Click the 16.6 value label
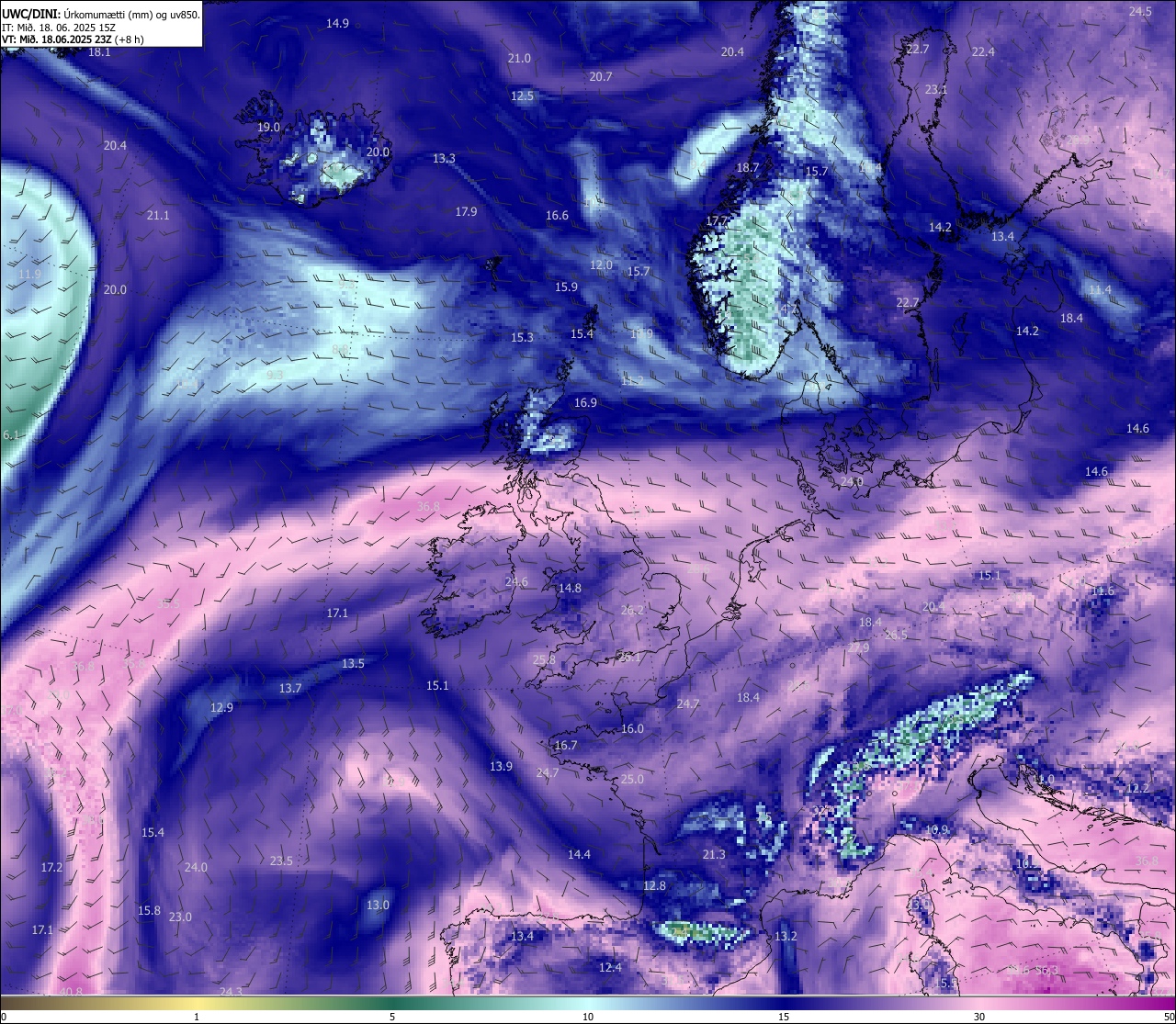Viewport: 1176px width, 1024px height. tap(557, 216)
